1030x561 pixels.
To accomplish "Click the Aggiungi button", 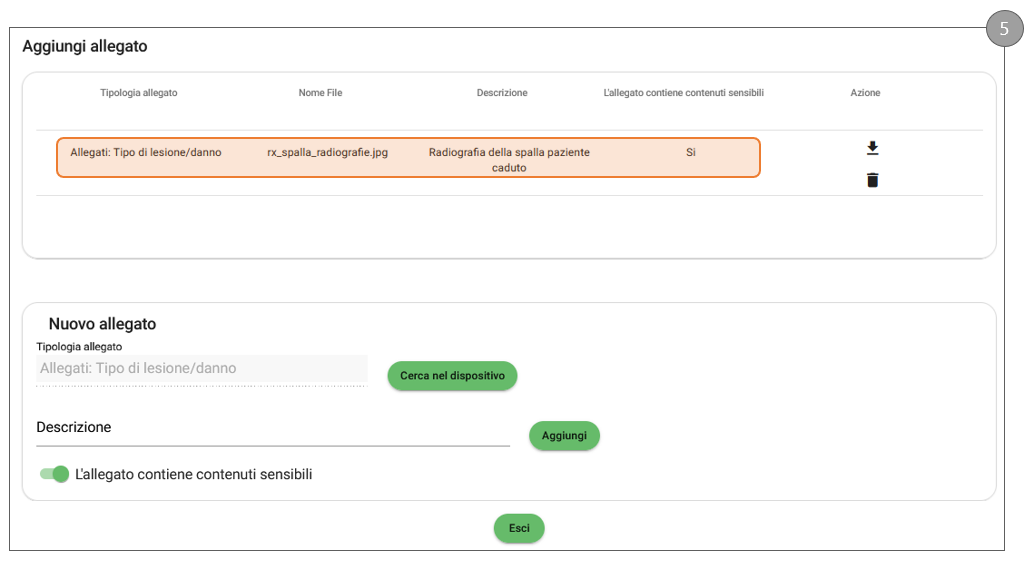I will click(564, 436).
